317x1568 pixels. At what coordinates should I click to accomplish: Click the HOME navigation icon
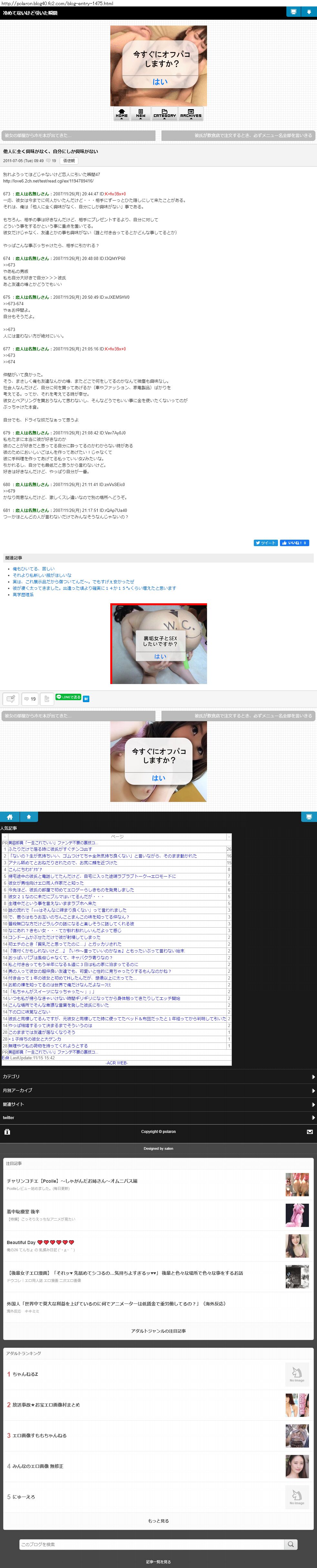[122, 113]
